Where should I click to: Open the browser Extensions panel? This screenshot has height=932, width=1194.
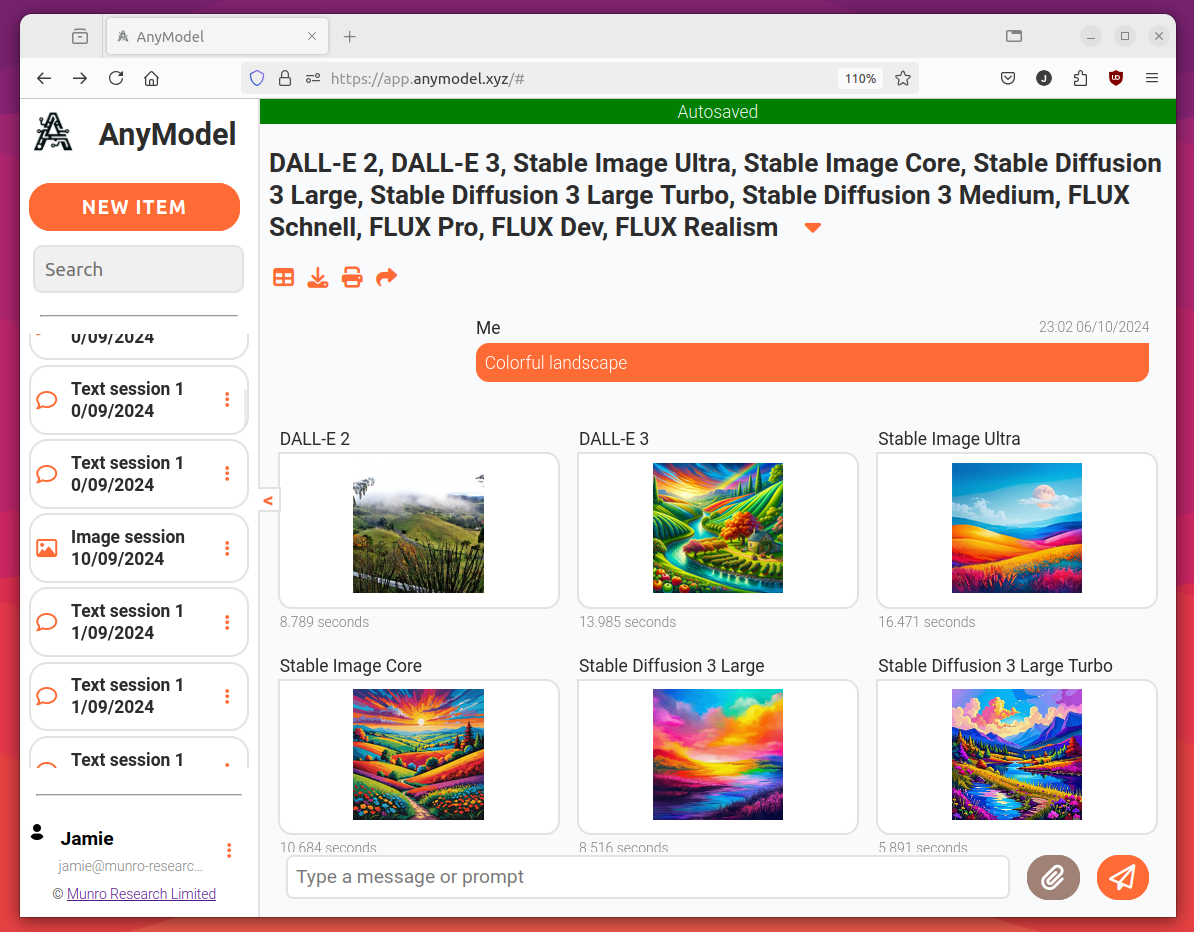(x=1080, y=78)
